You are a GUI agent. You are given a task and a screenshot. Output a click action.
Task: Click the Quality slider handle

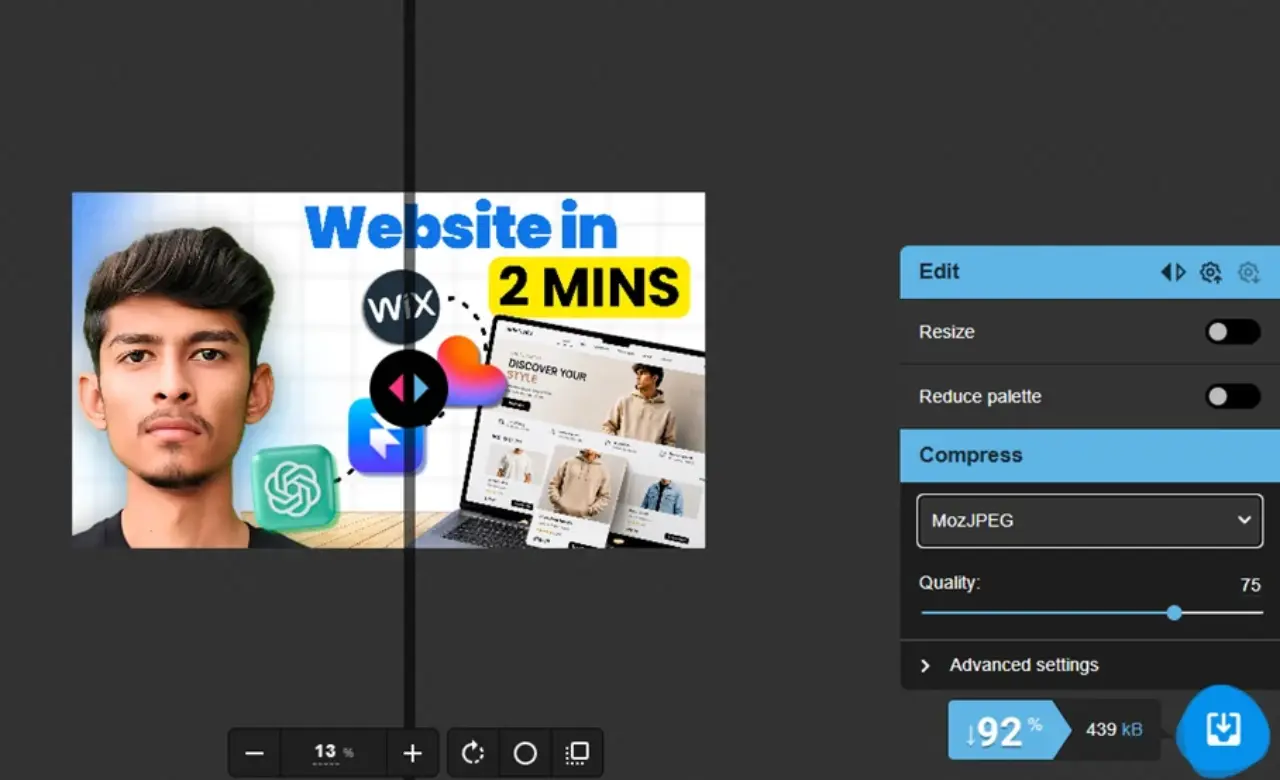1174,612
